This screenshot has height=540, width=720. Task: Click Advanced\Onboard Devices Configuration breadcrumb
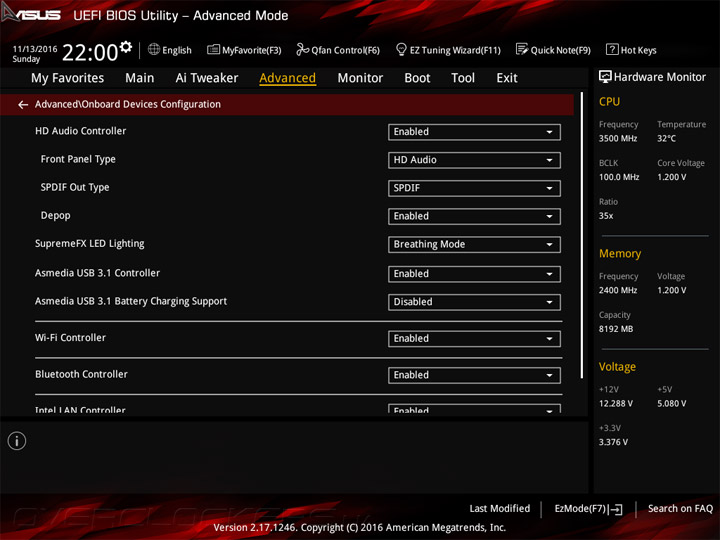[x=128, y=104]
